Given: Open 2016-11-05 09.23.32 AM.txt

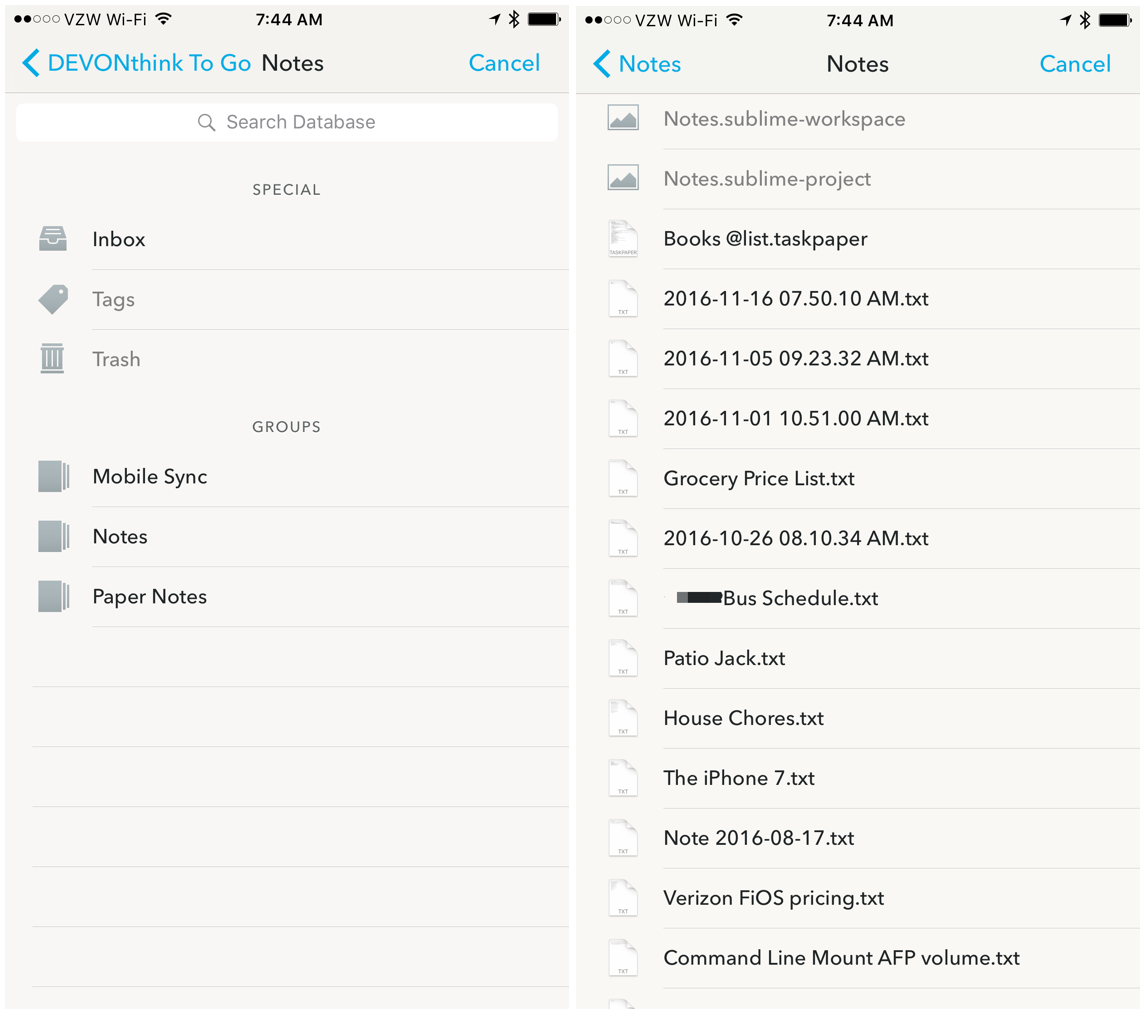Looking at the screenshot, I should [858, 358].
